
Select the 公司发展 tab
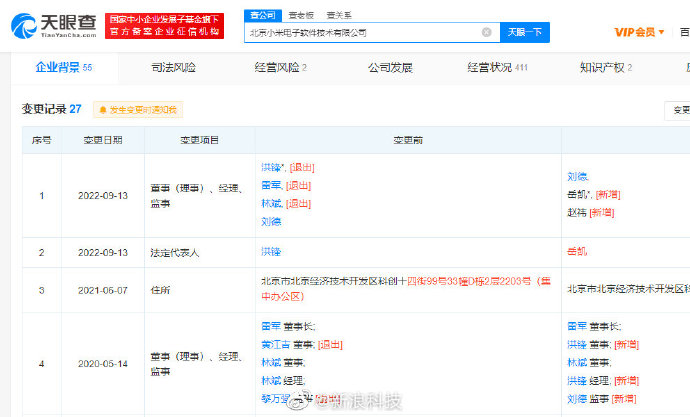389,68
